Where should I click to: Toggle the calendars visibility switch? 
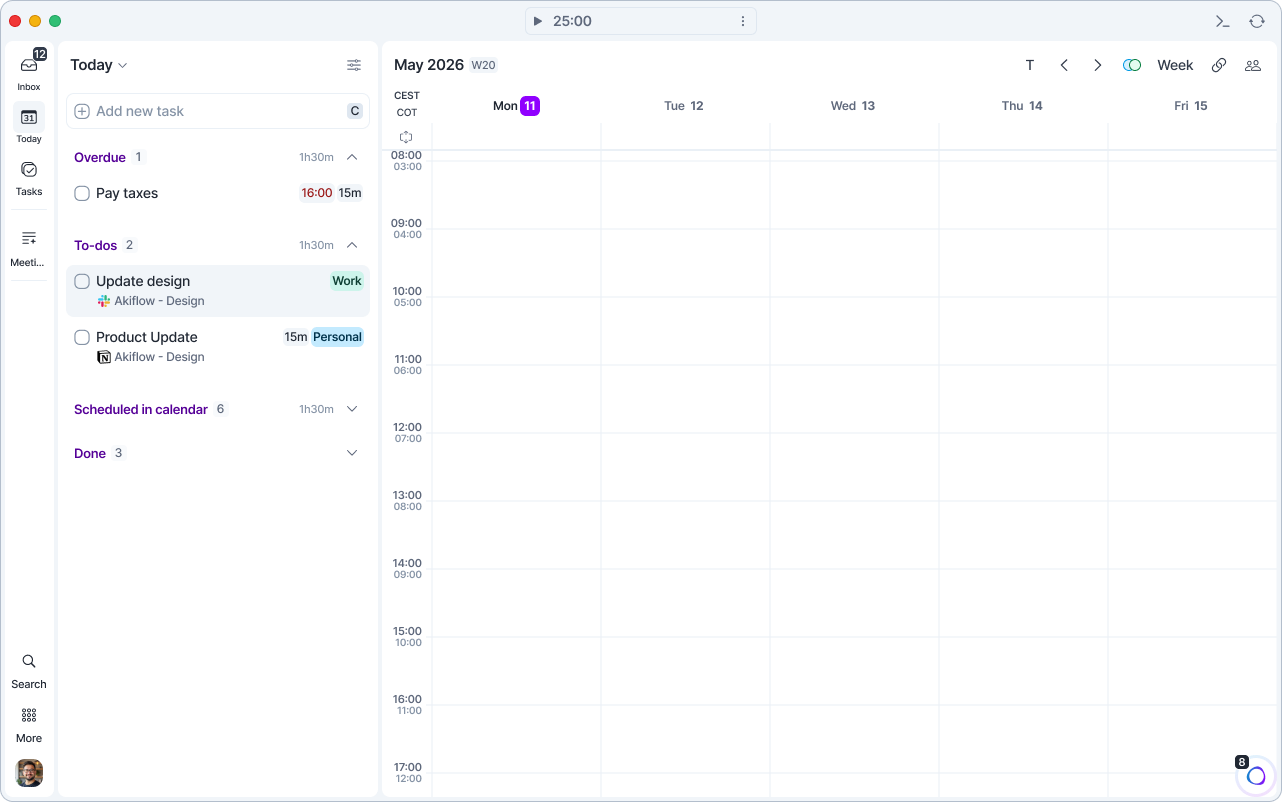click(x=1132, y=65)
